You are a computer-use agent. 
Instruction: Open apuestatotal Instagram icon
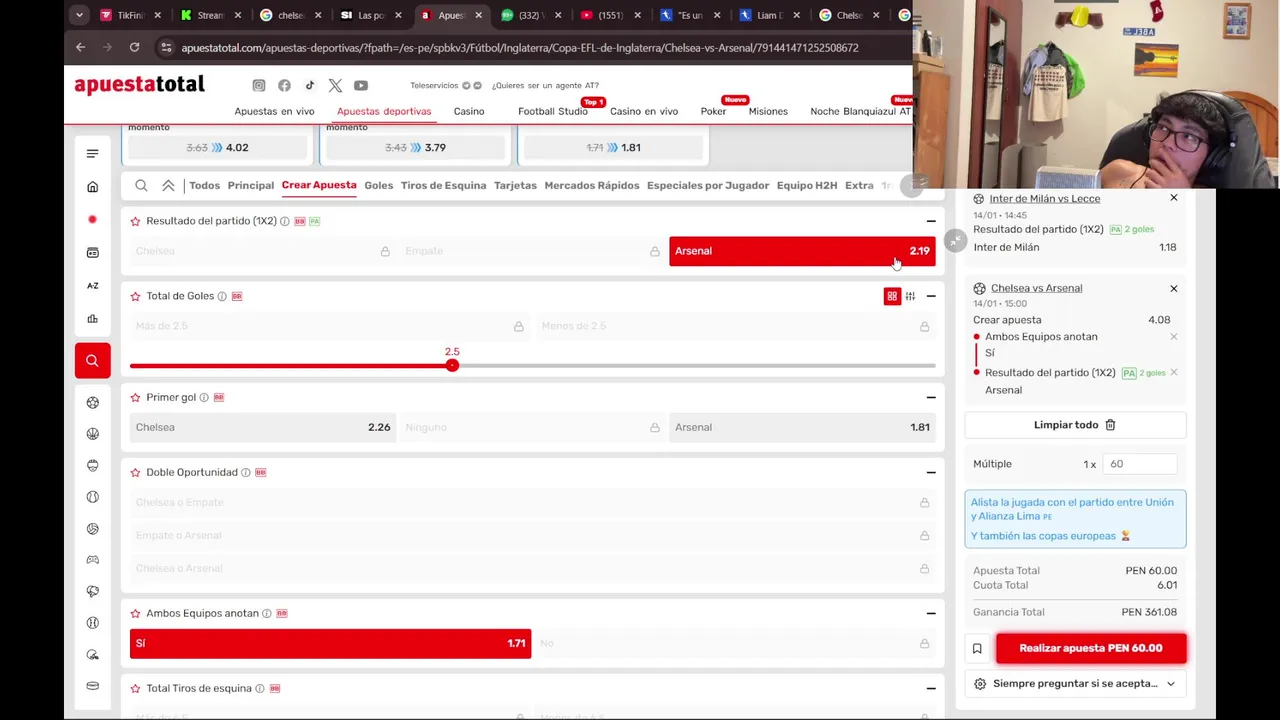(259, 85)
